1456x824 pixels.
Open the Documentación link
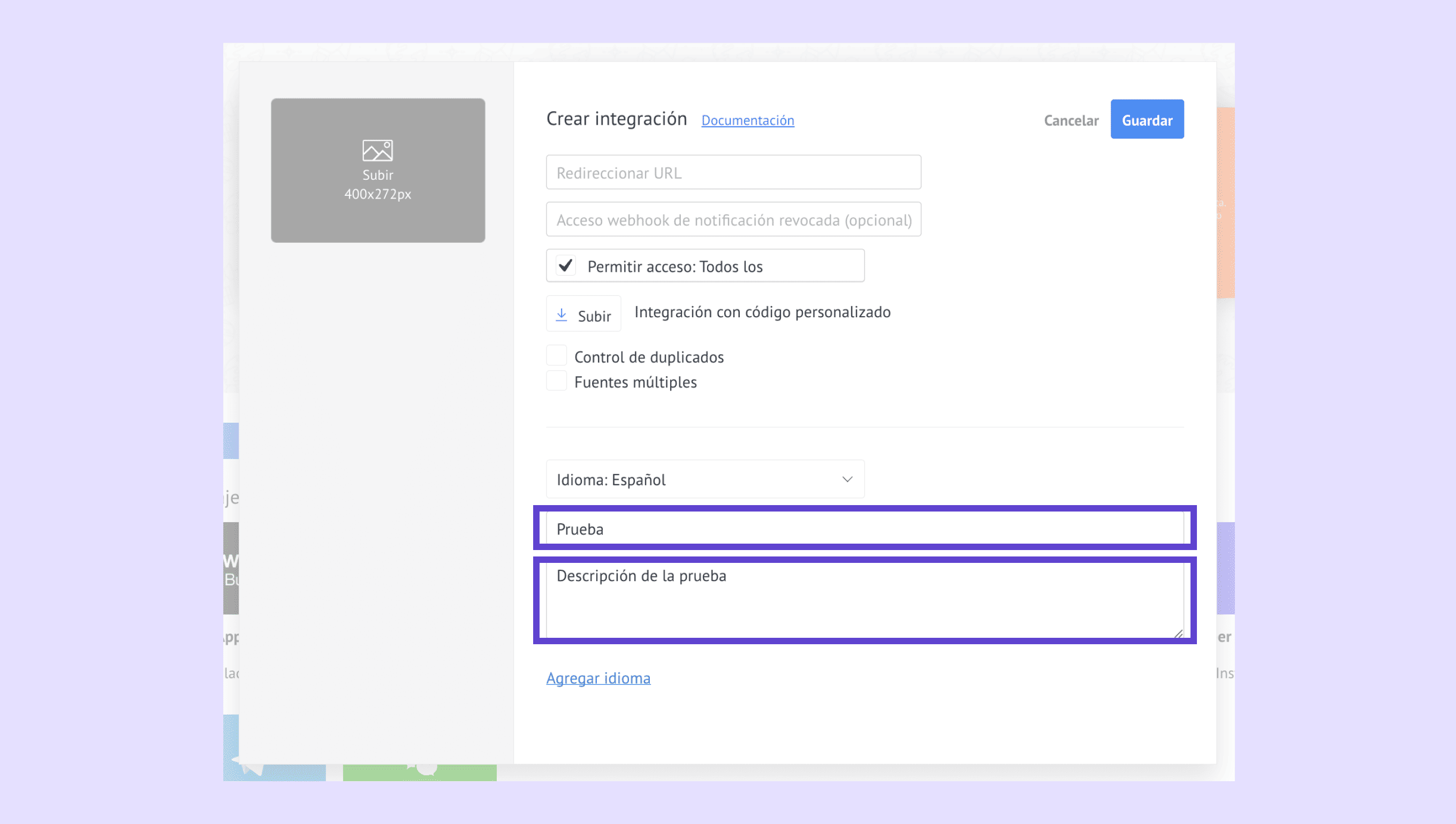(747, 120)
